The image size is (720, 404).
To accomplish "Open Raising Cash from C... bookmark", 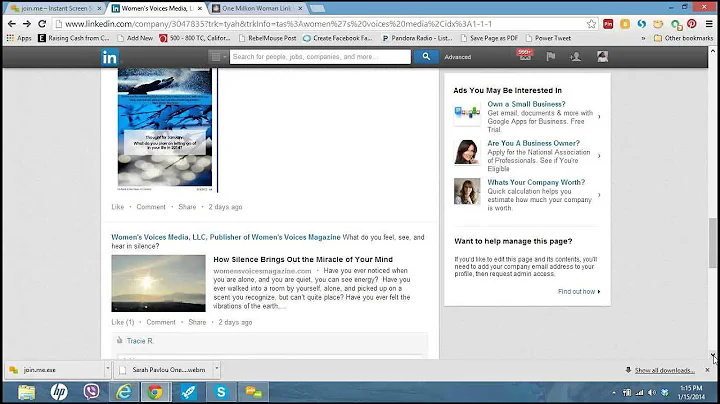I will click(73, 38).
